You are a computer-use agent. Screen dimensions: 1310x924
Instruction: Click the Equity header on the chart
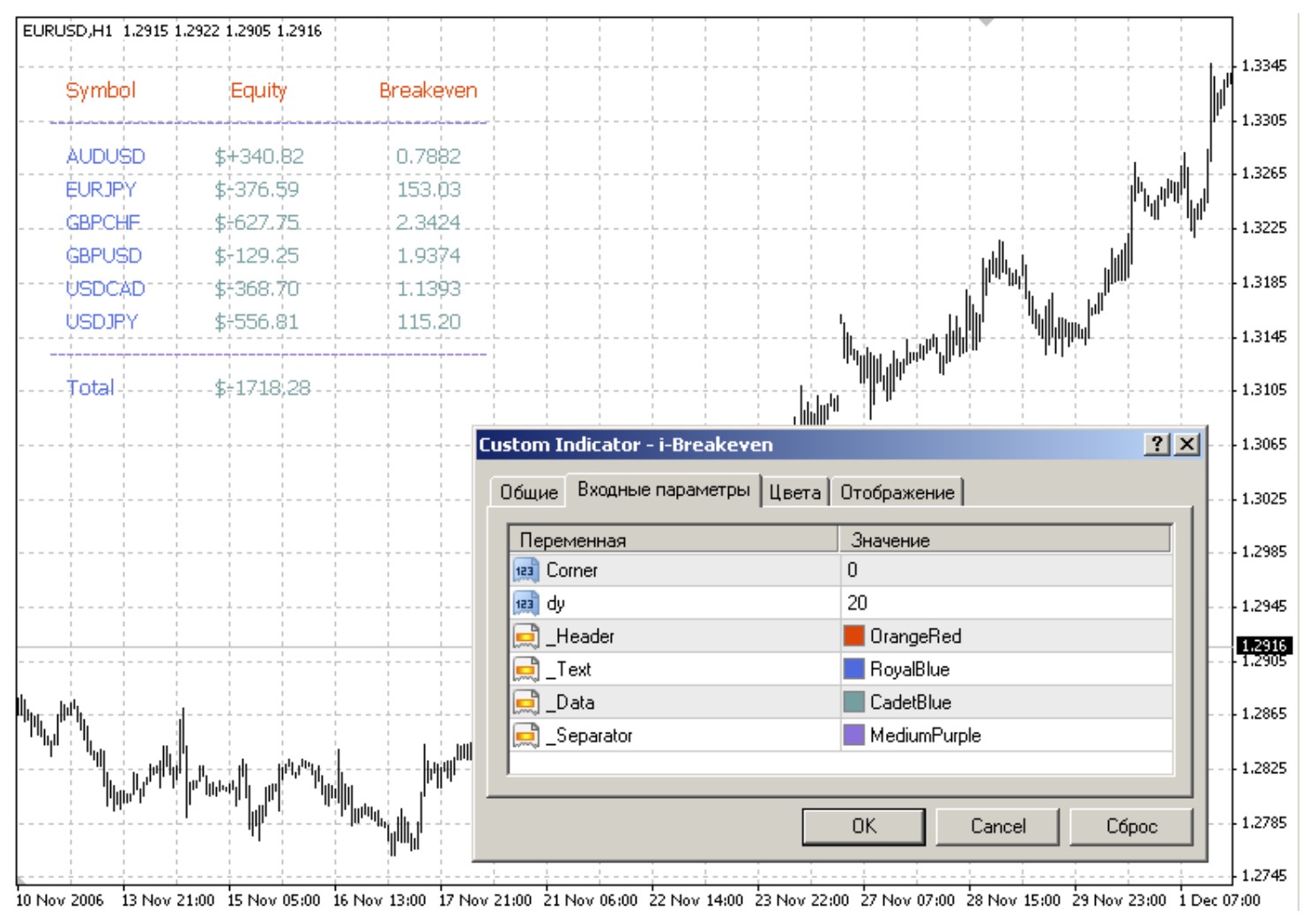[x=258, y=90]
